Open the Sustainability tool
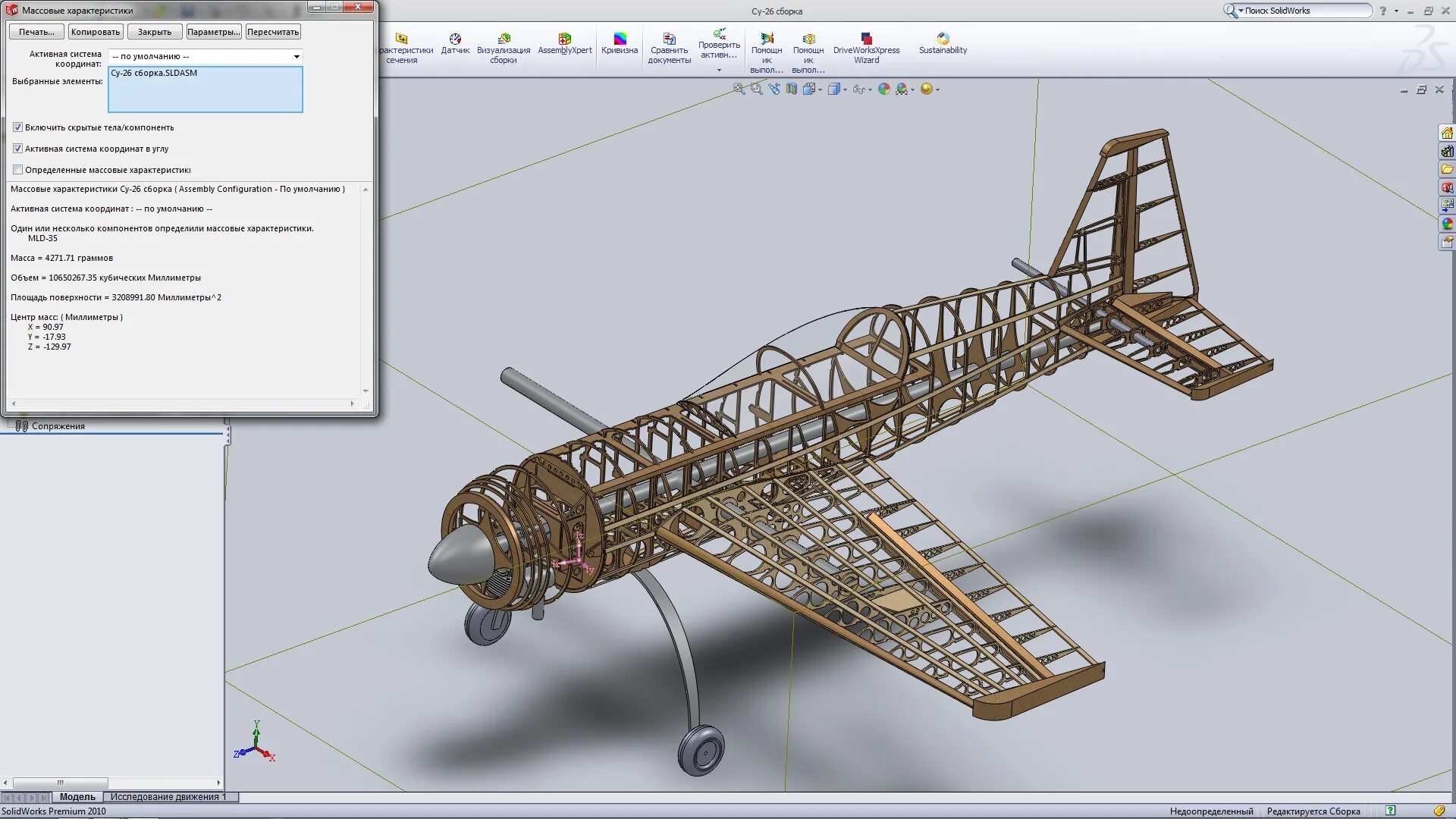Screen dimensions: 1456x819 (943, 43)
